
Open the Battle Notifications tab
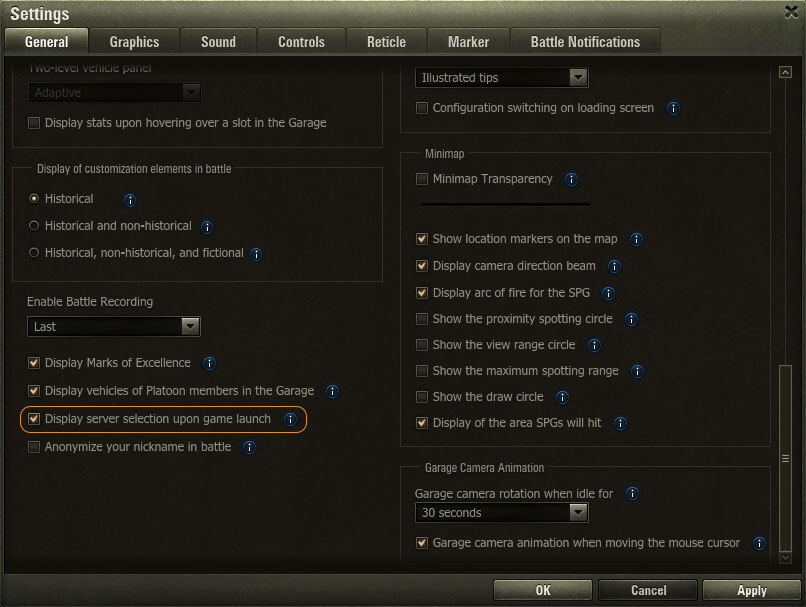pyautogui.click(x=587, y=42)
